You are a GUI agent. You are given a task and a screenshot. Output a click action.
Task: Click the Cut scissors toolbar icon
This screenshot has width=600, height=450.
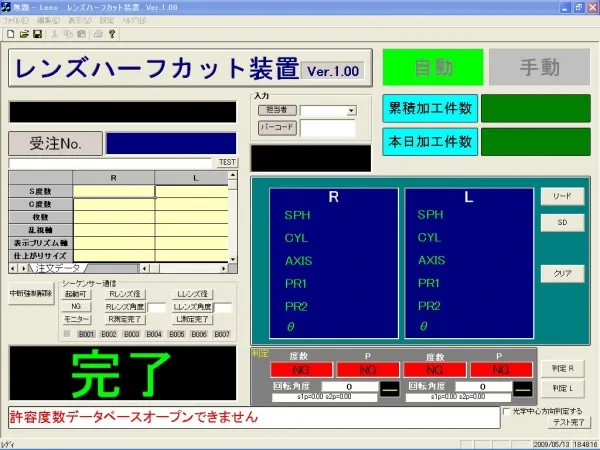point(54,34)
